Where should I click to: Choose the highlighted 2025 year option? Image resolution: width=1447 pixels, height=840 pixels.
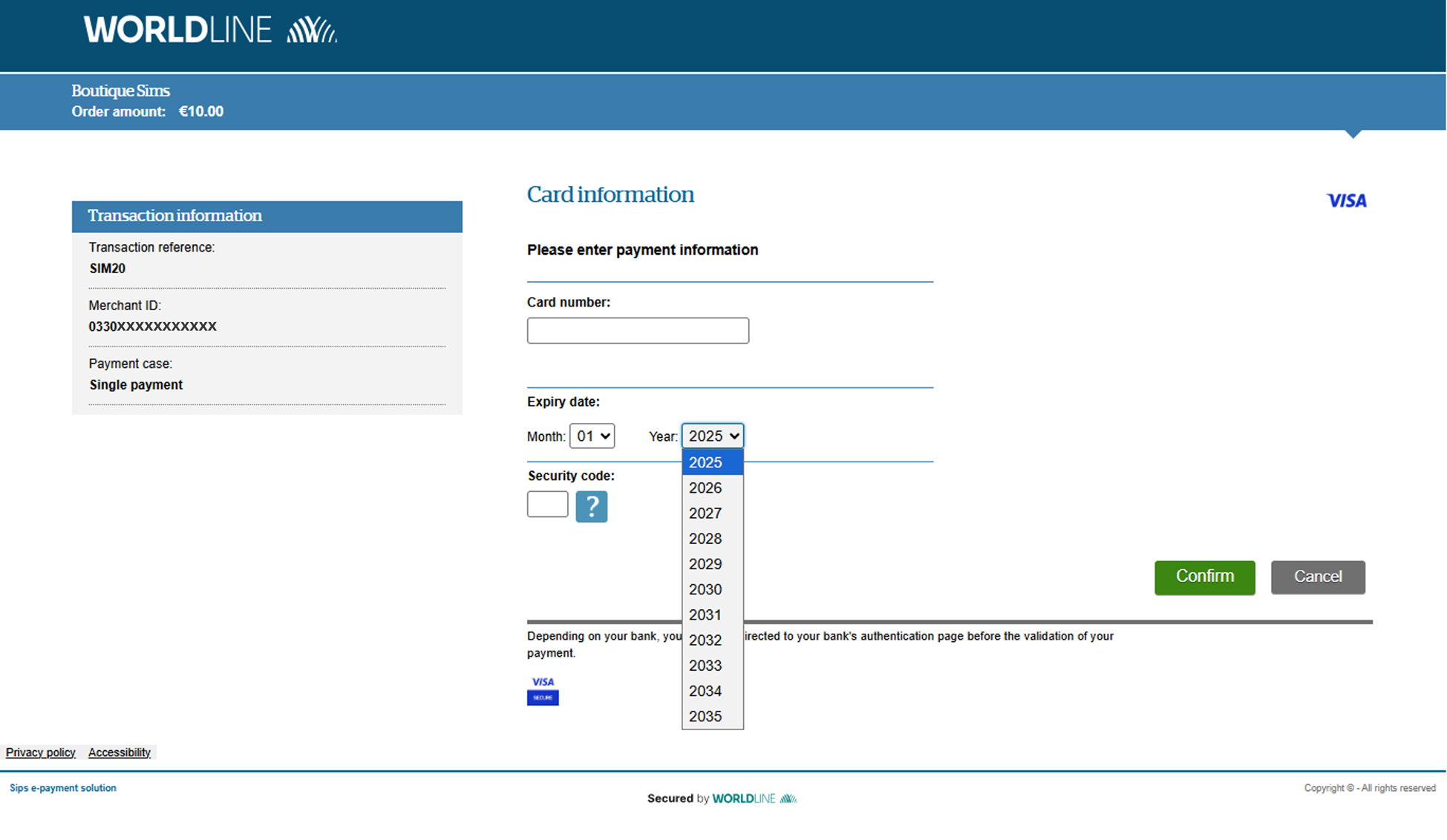705,462
